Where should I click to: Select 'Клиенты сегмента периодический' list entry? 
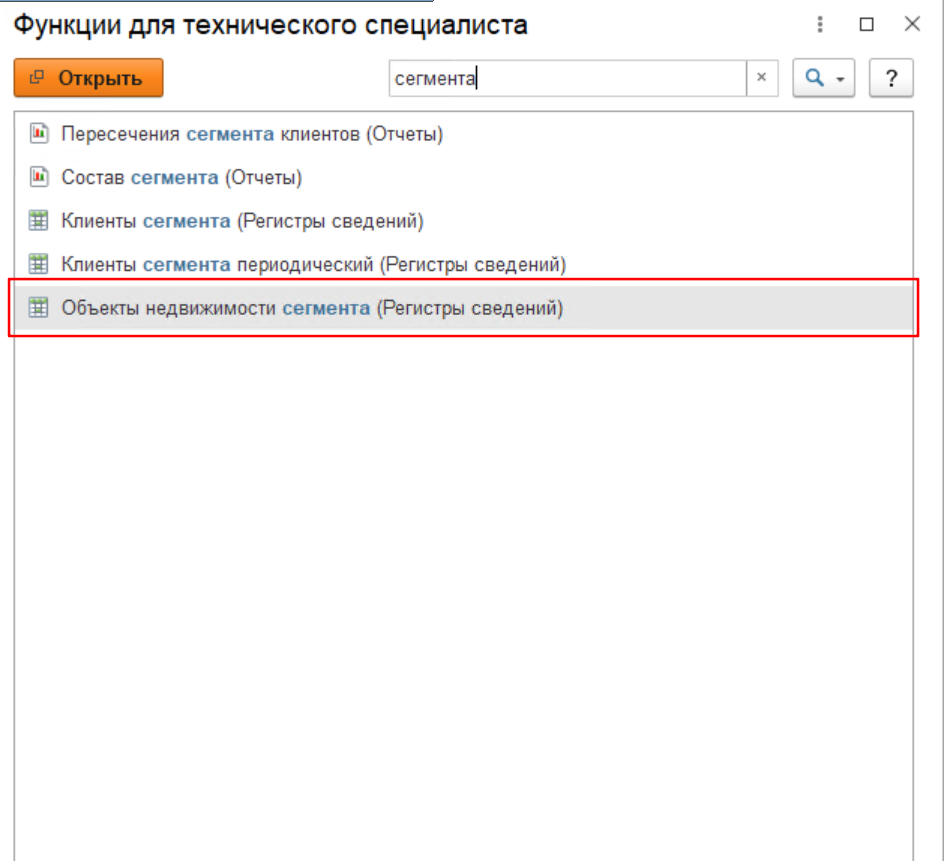coord(314,265)
